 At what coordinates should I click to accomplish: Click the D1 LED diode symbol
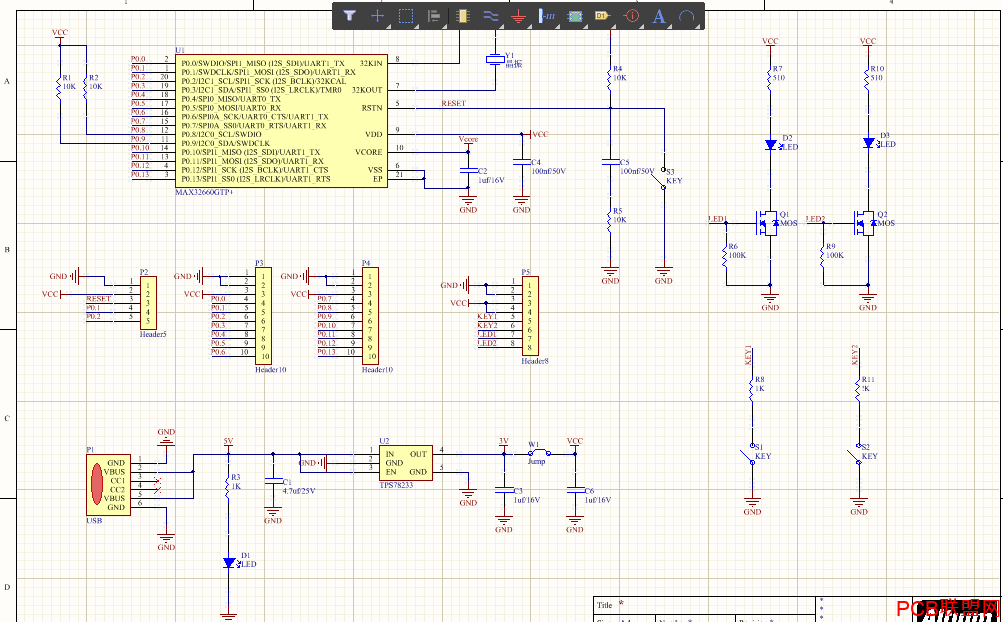(x=229, y=563)
